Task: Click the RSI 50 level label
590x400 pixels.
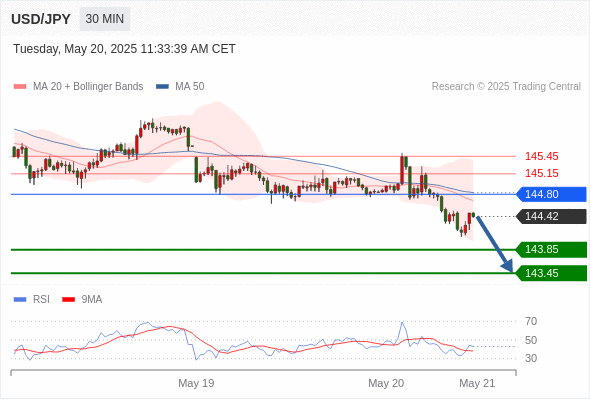Action: pos(531,340)
